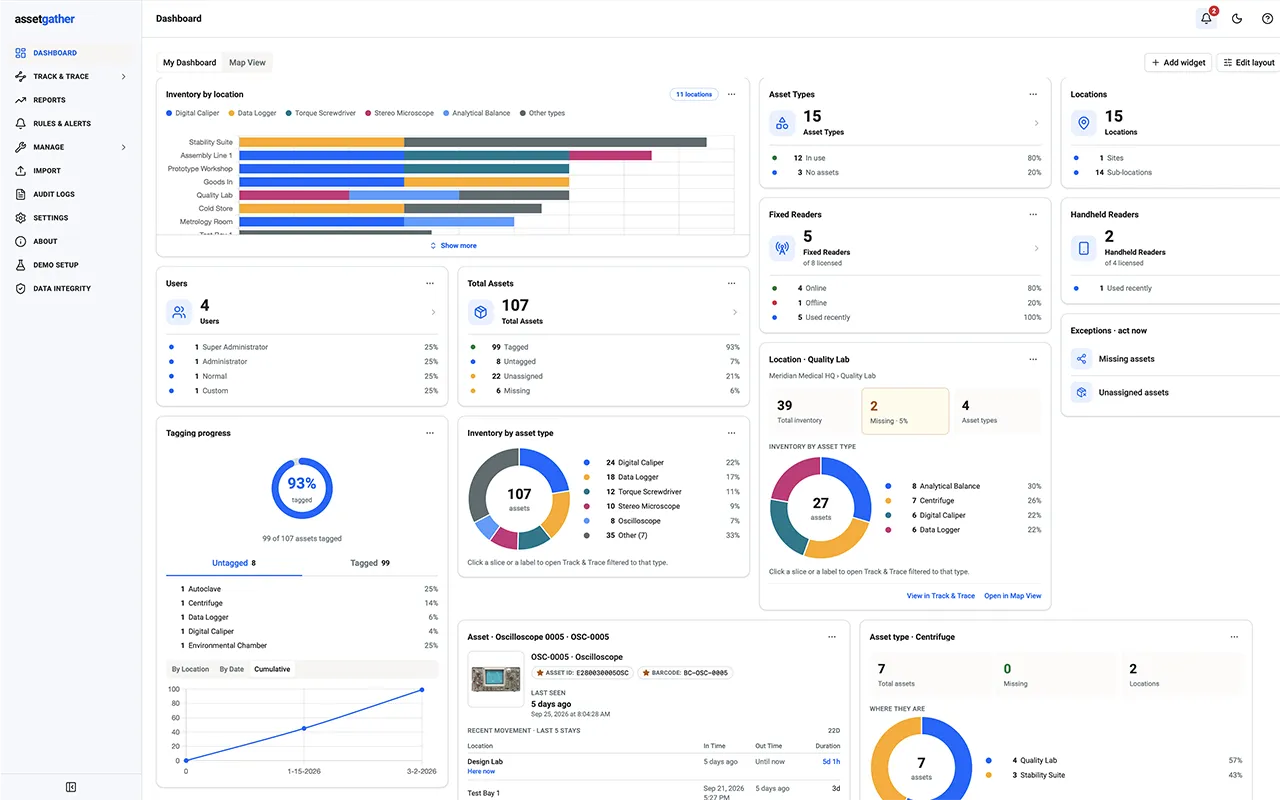The image size is (1280, 800).
Task: Open Reports in sidebar
Action: click(x=70, y=100)
